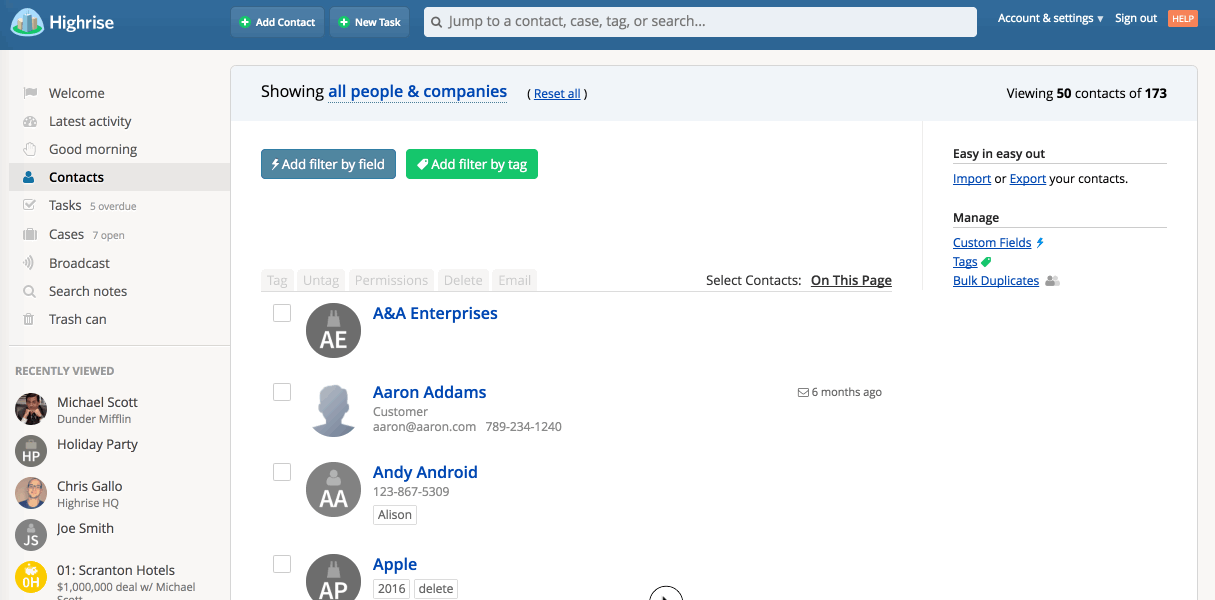Click the circular play button below contact list
The height and width of the screenshot is (600, 1215).
tap(666, 593)
